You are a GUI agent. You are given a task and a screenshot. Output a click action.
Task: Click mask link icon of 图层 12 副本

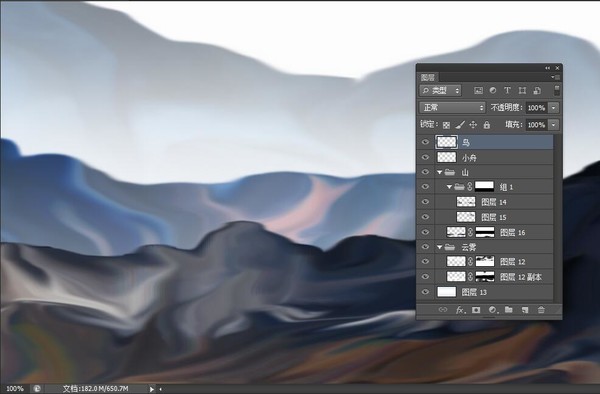coord(470,277)
